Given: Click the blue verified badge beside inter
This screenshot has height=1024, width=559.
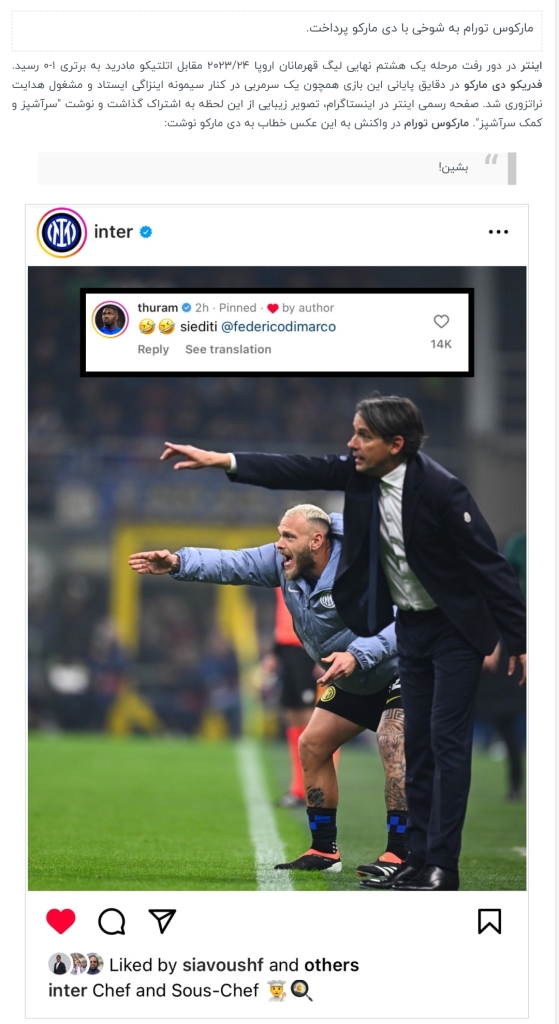Looking at the screenshot, I should click(146, 232).
